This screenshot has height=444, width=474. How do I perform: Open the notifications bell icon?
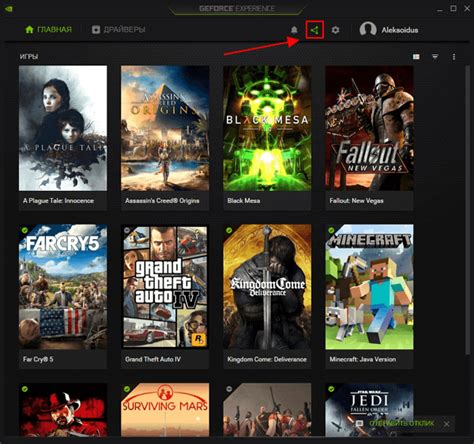click(x=294, y=30)
